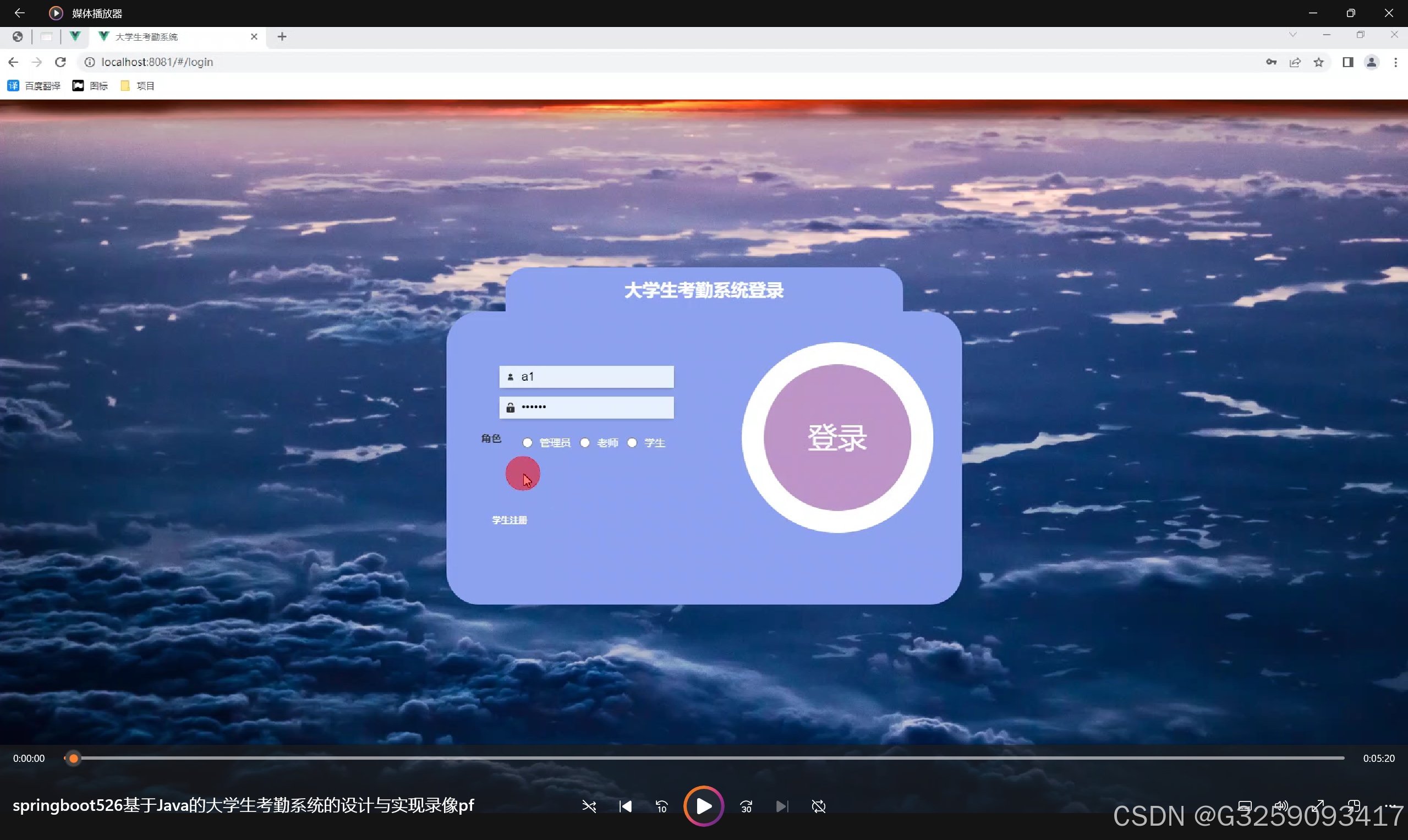Open the browser three-dot menu

click(x=1395, y=62)
